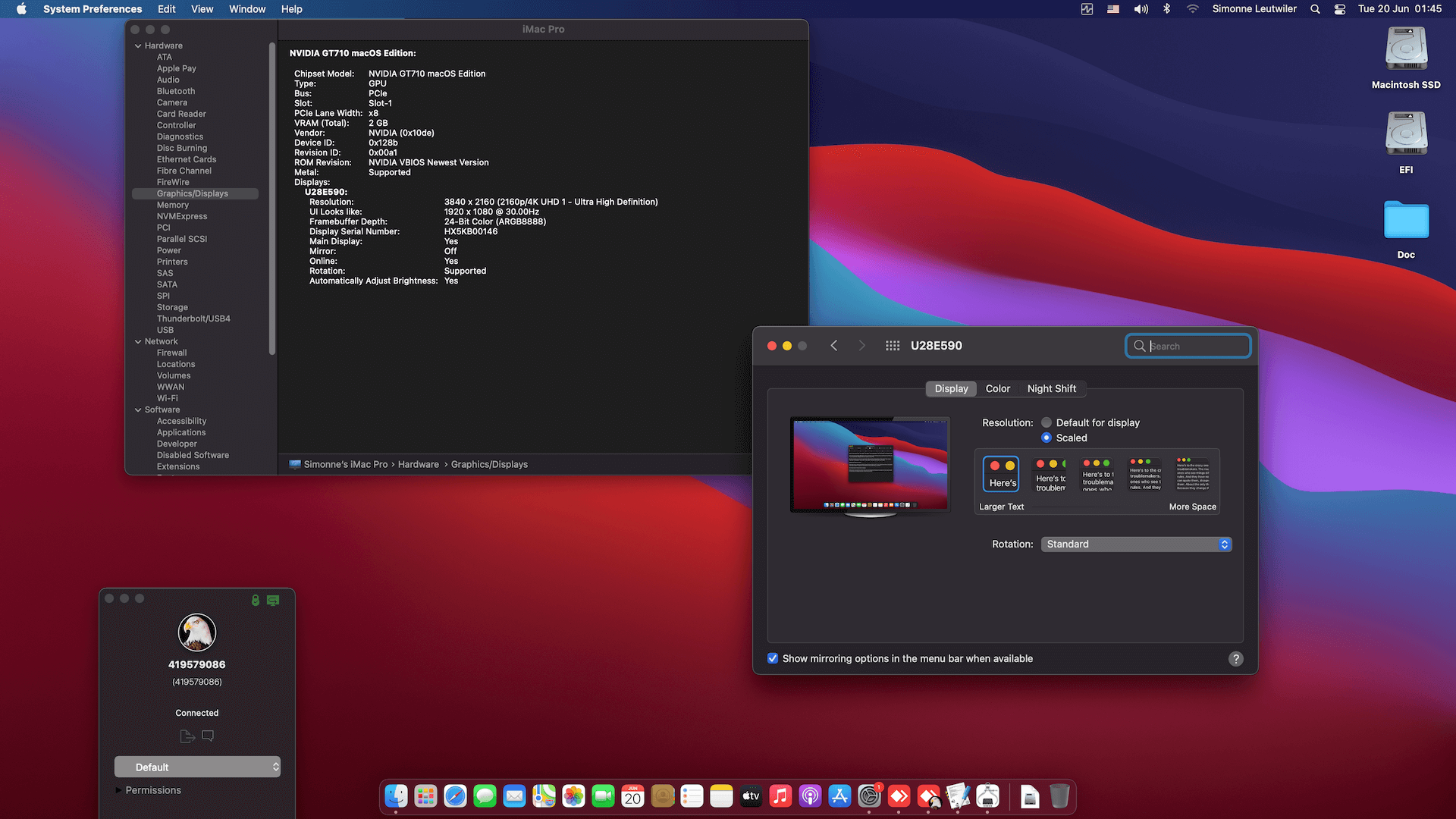Open the Edit menu
Screen dimensions: 1456x819
pyautogui.click(x=167, y=9)
